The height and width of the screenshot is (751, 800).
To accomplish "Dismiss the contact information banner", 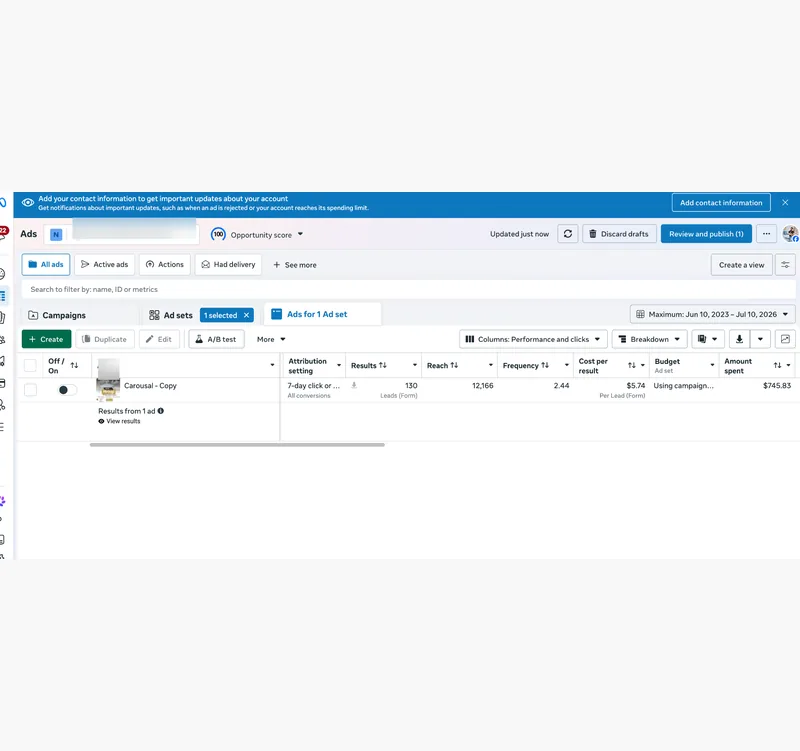I will (785, 203).
